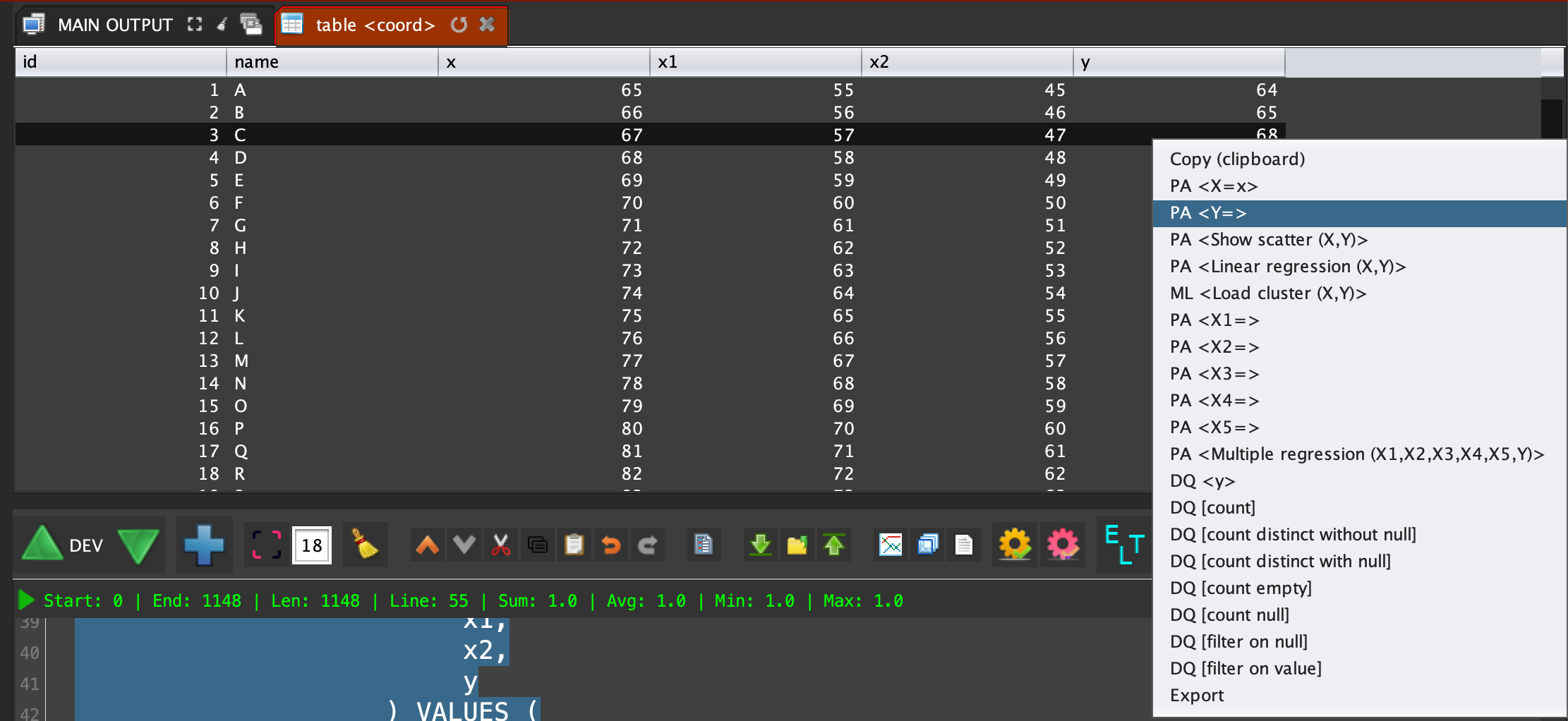The width and height of the screenshot is (1568, 721).
Task: Choose DQ [filter on null] option
Action: [1238, 642]
